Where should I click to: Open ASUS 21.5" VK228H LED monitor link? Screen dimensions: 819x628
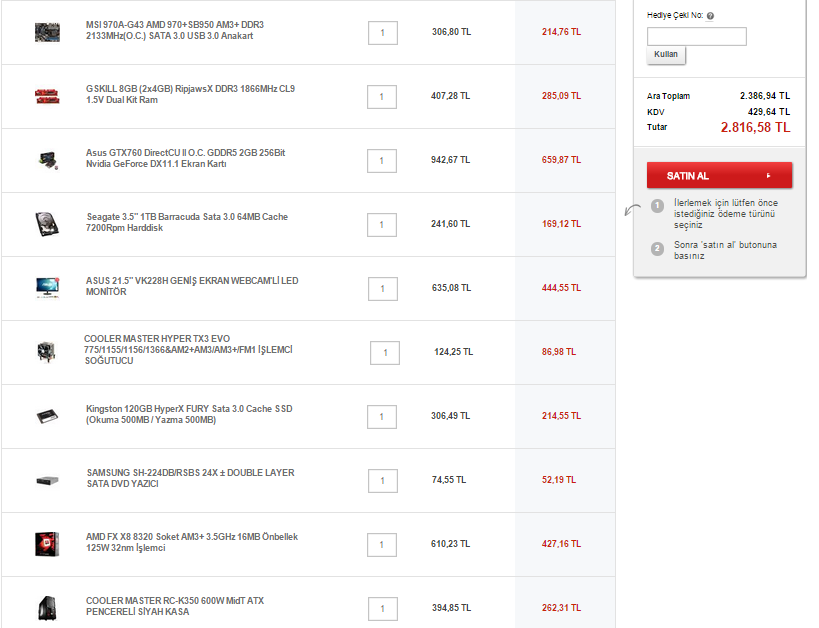[x=192, y=286]
